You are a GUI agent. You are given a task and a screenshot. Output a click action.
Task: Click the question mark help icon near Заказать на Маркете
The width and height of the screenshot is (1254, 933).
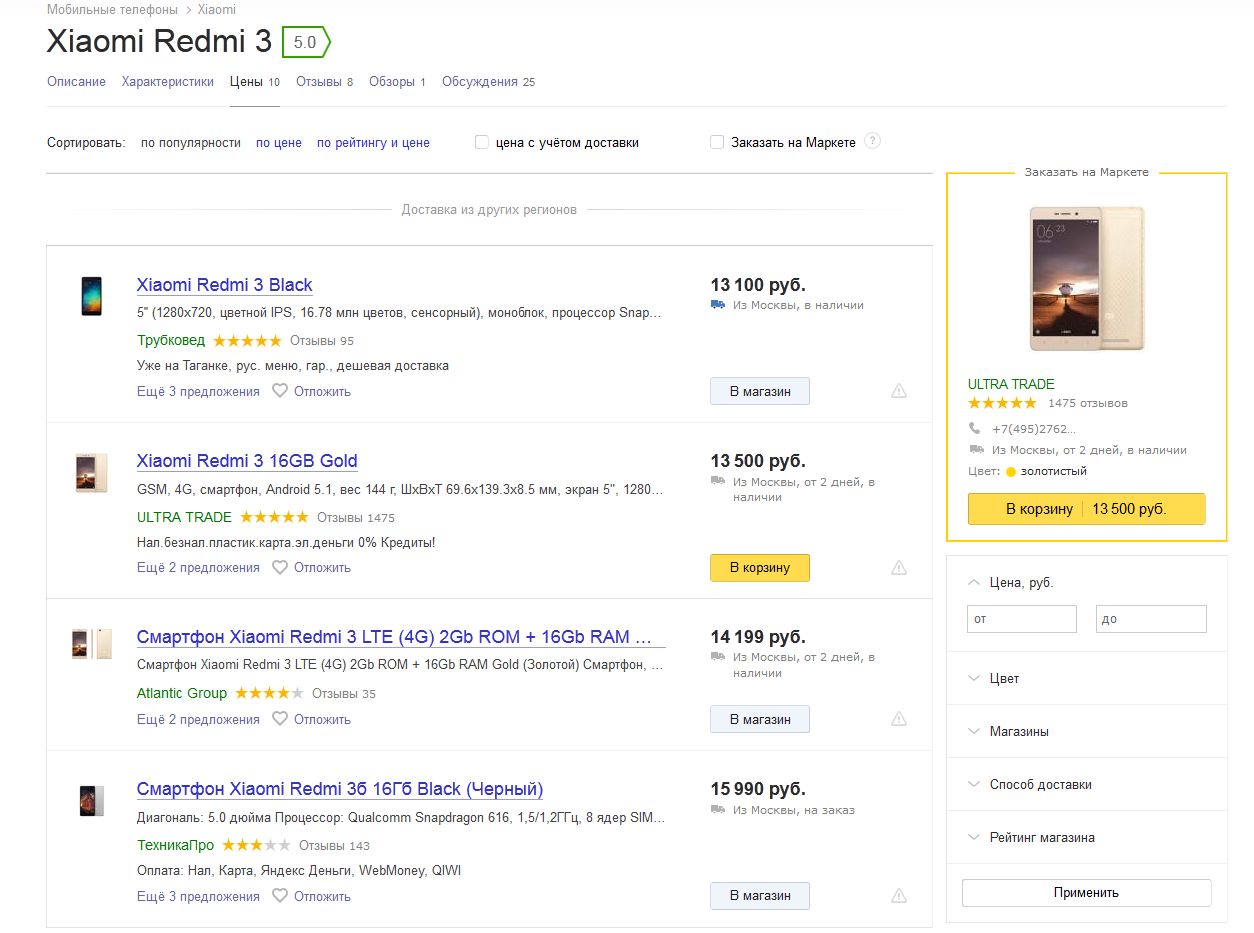point(872,141)
